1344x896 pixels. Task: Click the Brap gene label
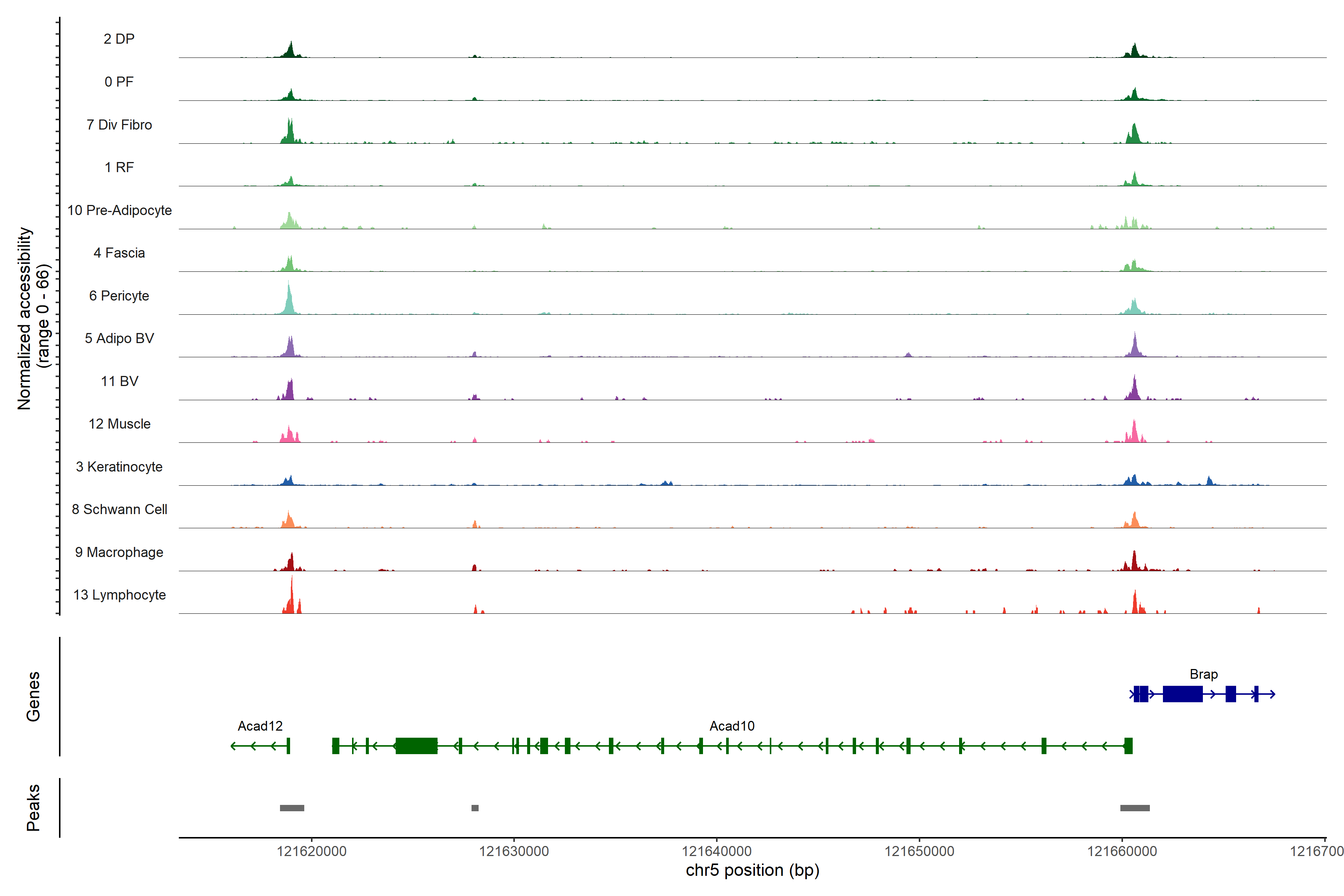click(1203, 674)
